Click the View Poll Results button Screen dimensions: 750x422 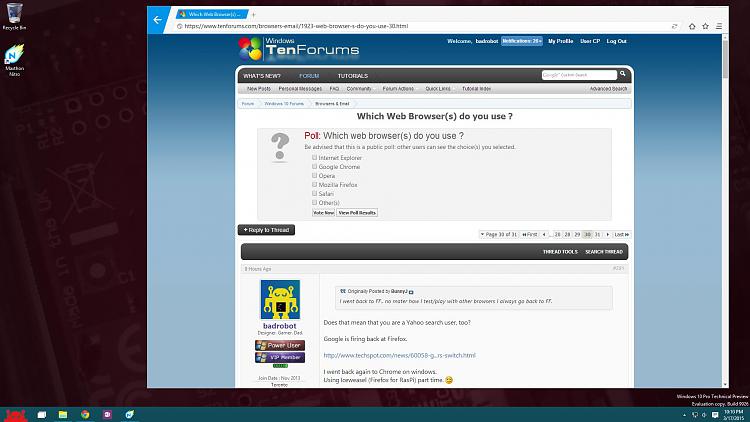click(x=357, y=213)
